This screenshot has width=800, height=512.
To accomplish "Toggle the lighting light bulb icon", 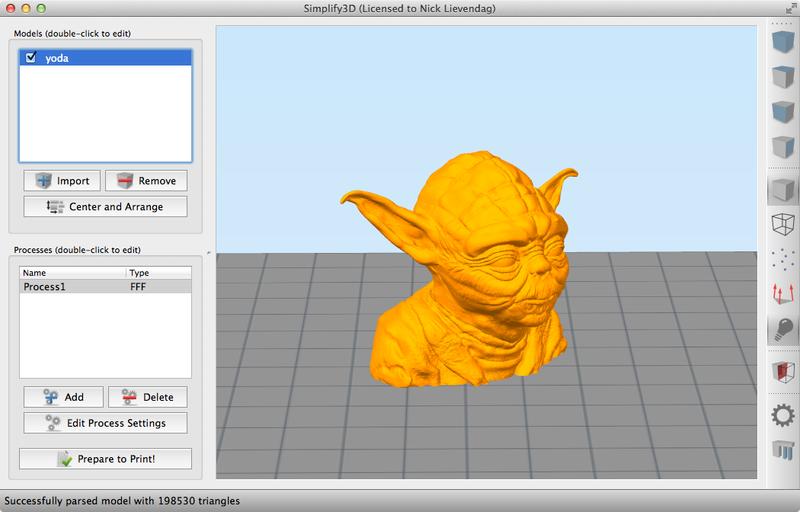I will (783, 329).
